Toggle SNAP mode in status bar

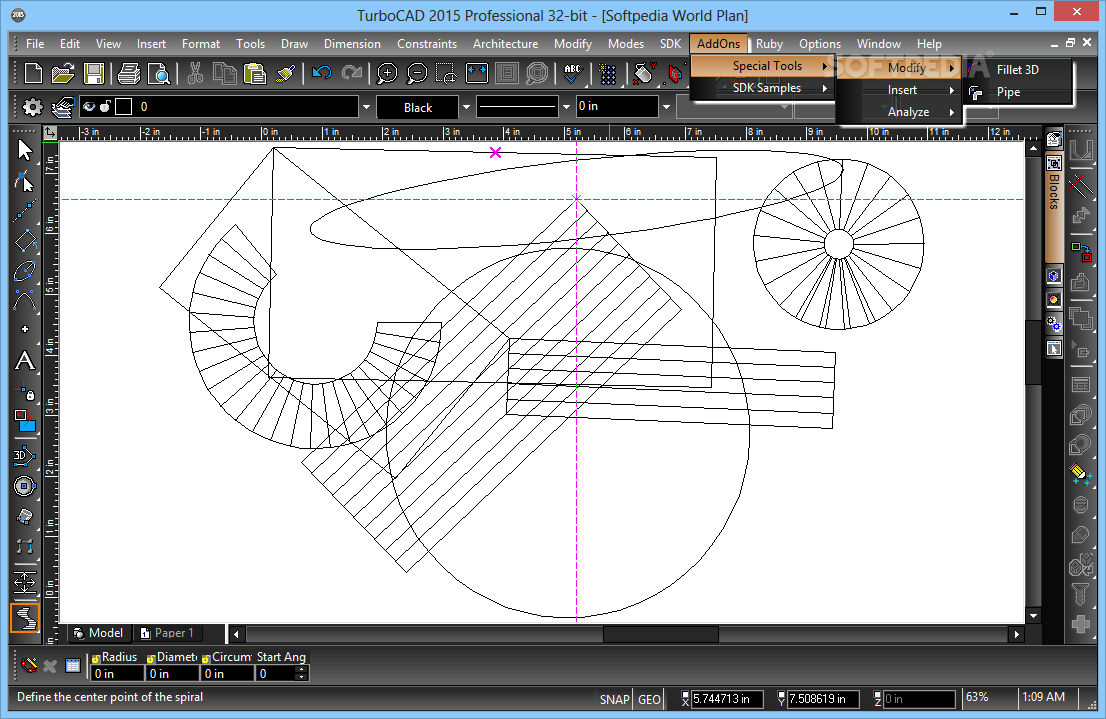pos(614,699)
